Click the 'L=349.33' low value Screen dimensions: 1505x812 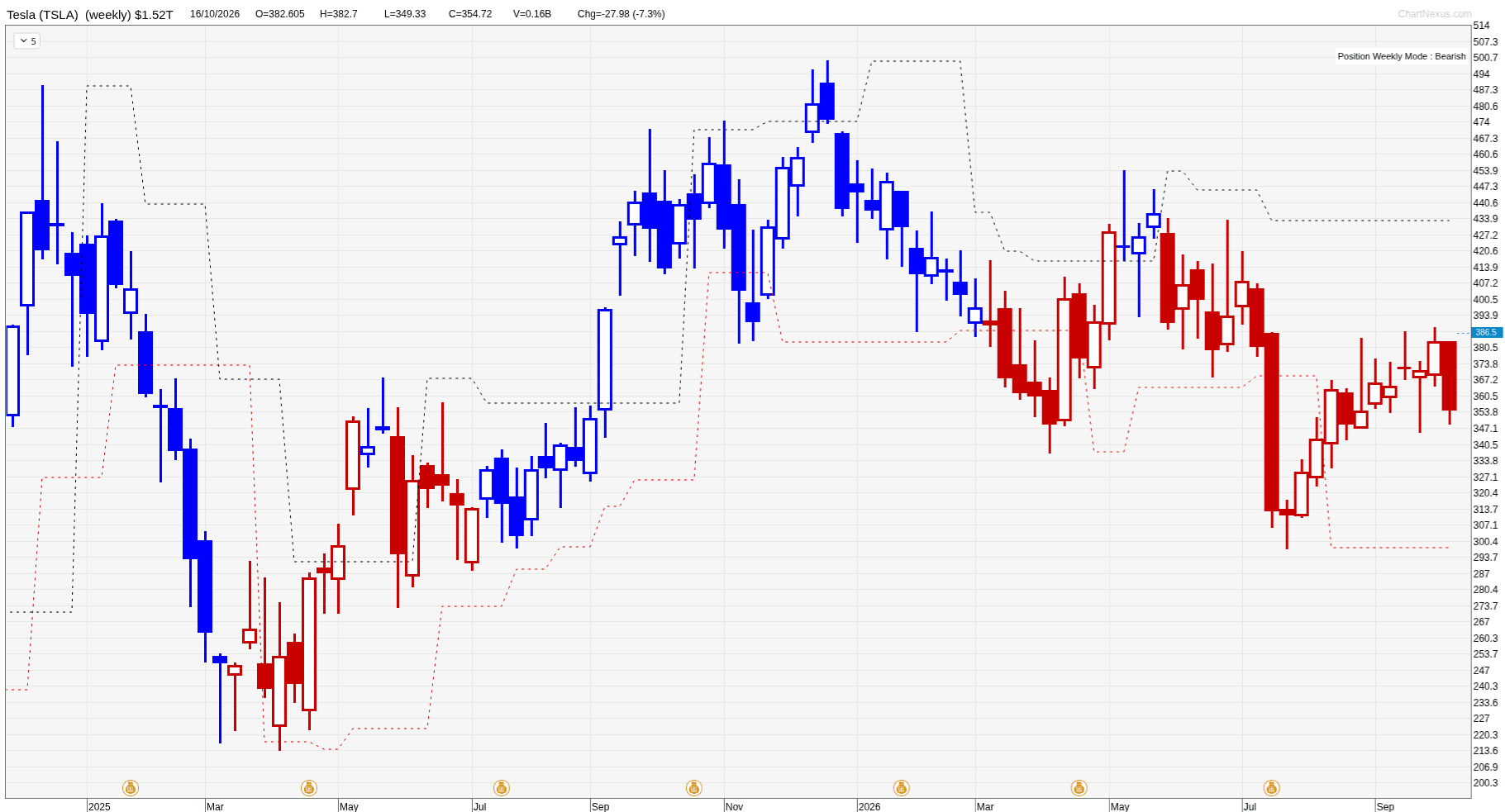[x=405, y=14]
